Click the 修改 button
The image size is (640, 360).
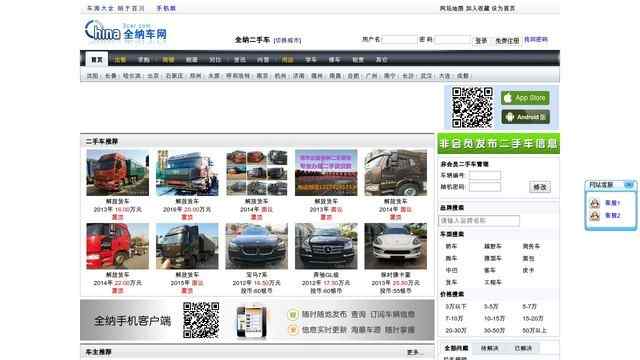tap(540, 187)
